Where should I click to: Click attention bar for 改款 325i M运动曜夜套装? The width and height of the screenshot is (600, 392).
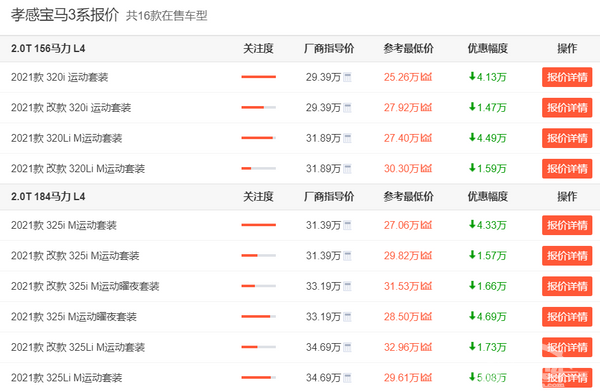tap(259, 286)
